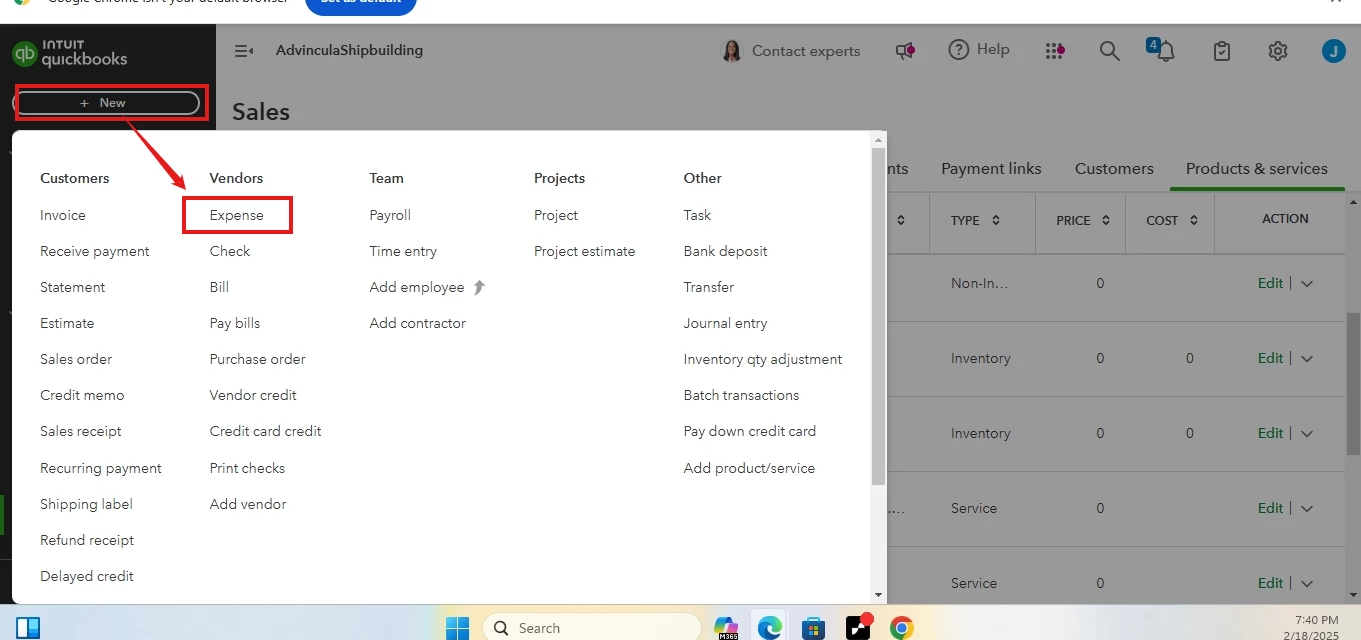
Task: Collapse the sidebar with hamburger icon
Action: (244, 51)
